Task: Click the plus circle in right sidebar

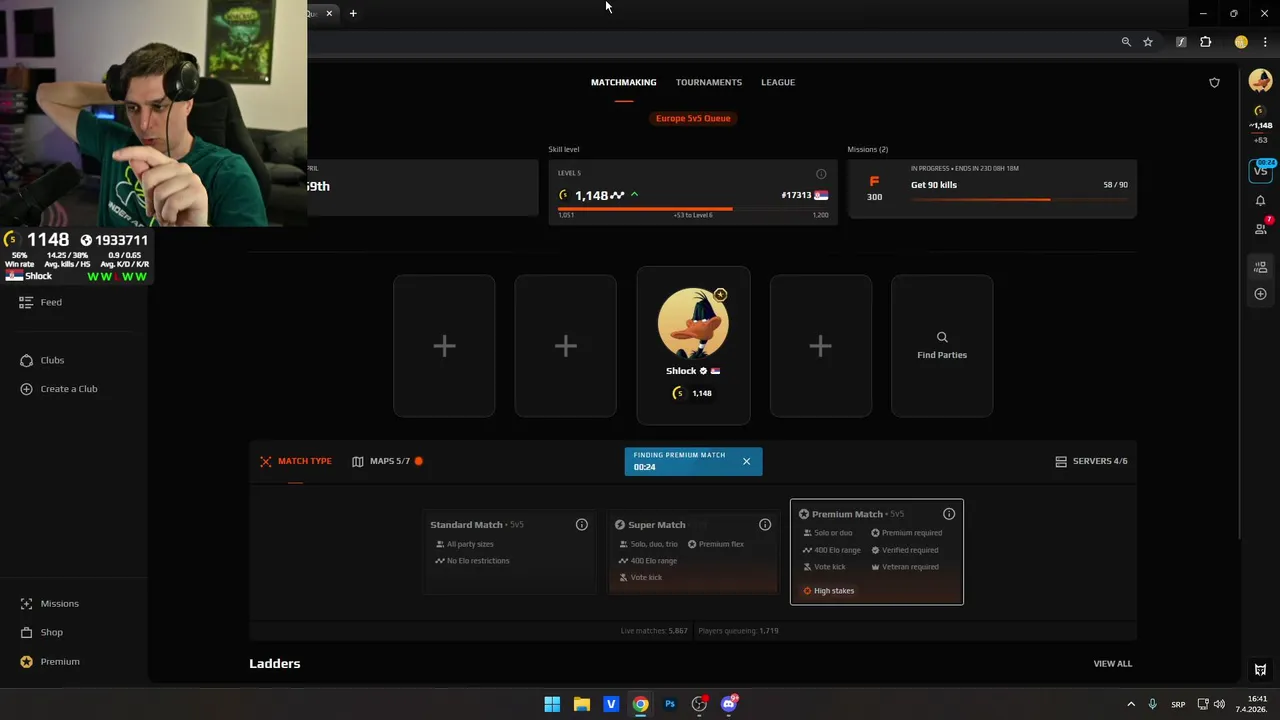Action: click(1260, 294)
